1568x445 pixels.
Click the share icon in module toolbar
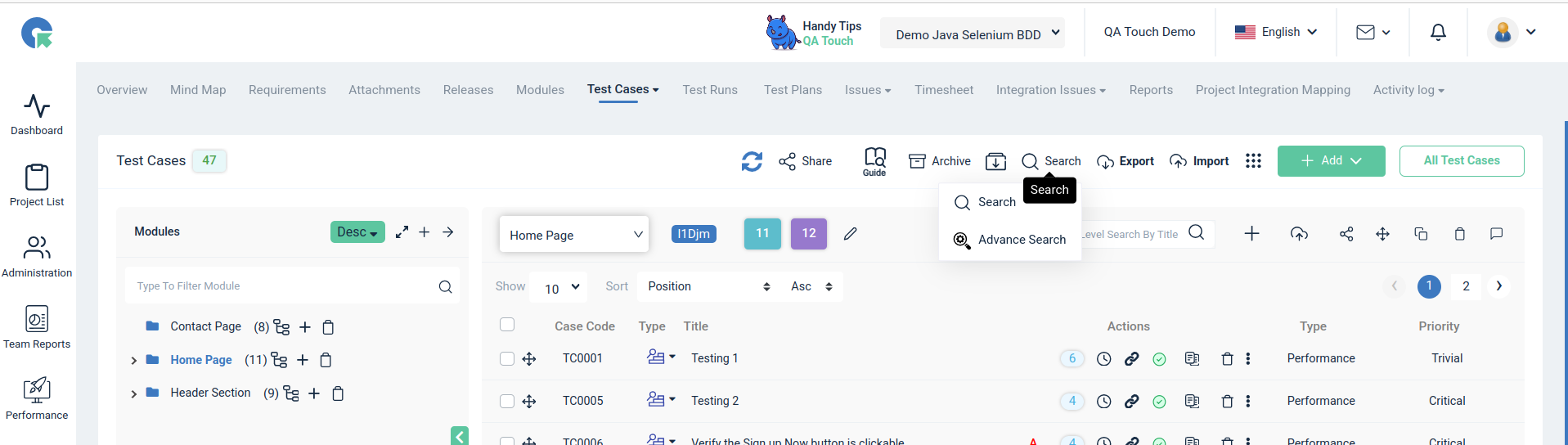(1346, 234)
